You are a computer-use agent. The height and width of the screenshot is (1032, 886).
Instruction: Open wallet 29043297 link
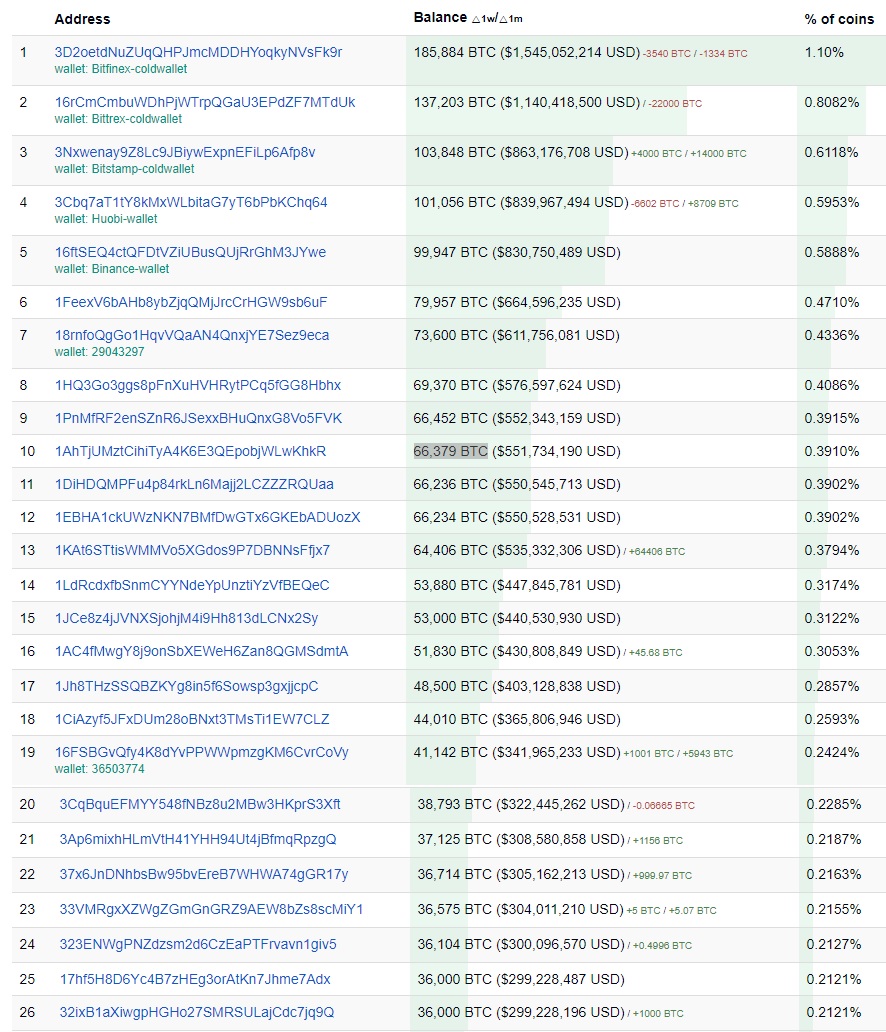pyautogui.click(x=99, y=352)
